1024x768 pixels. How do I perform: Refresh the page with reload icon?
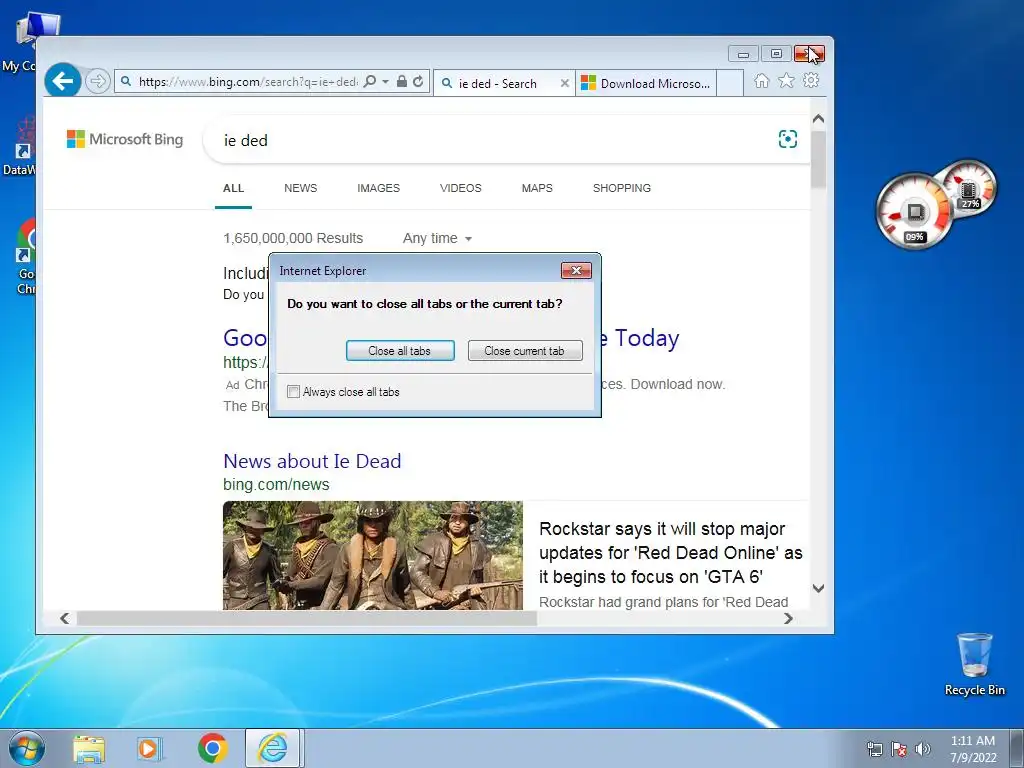(x=418, y=82)
